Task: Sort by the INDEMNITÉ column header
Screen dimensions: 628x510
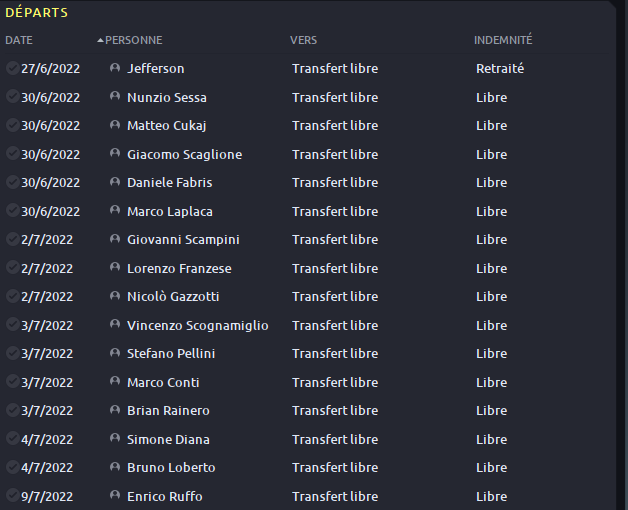Action: 503,40
